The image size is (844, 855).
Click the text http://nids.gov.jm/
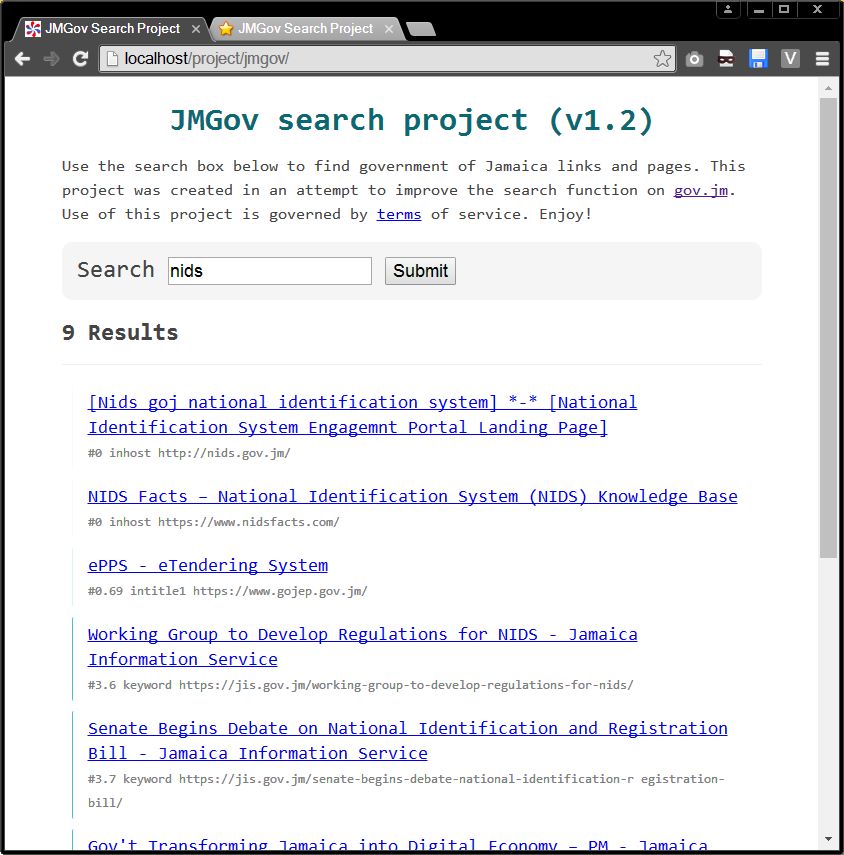(224, 453)
